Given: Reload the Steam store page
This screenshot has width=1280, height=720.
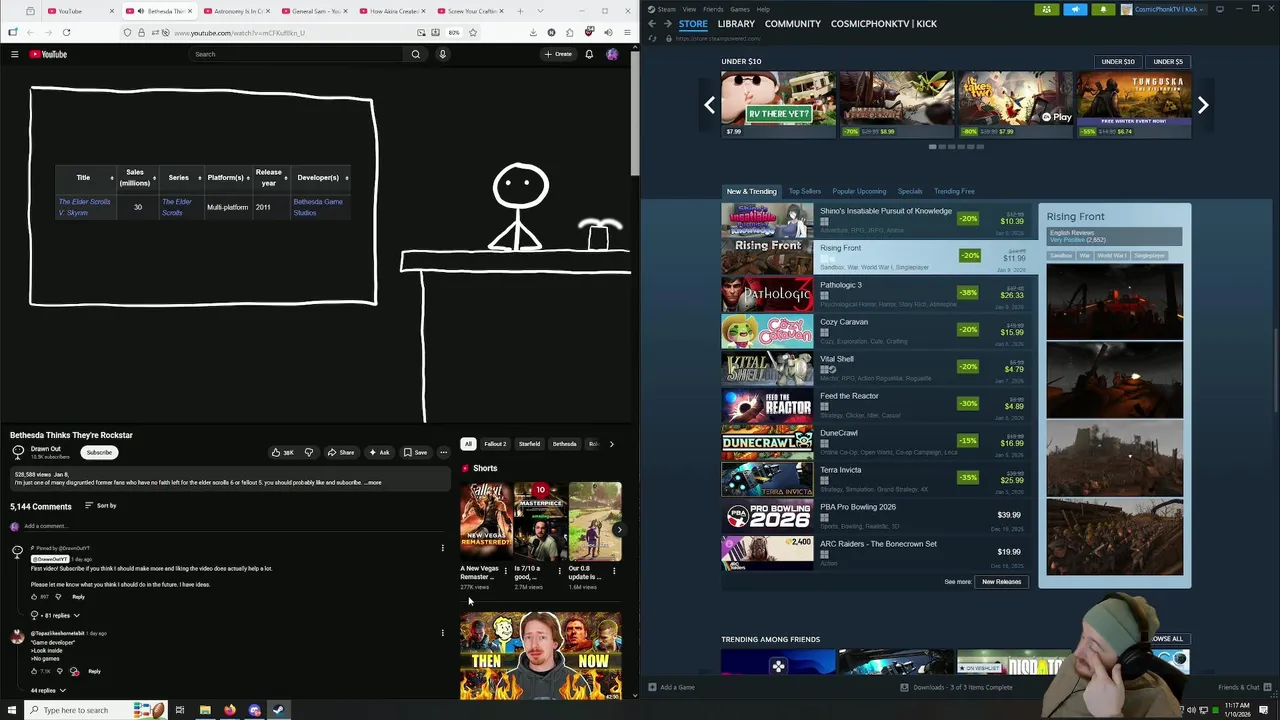Looking at the screenshot, I should coord(652,38).
